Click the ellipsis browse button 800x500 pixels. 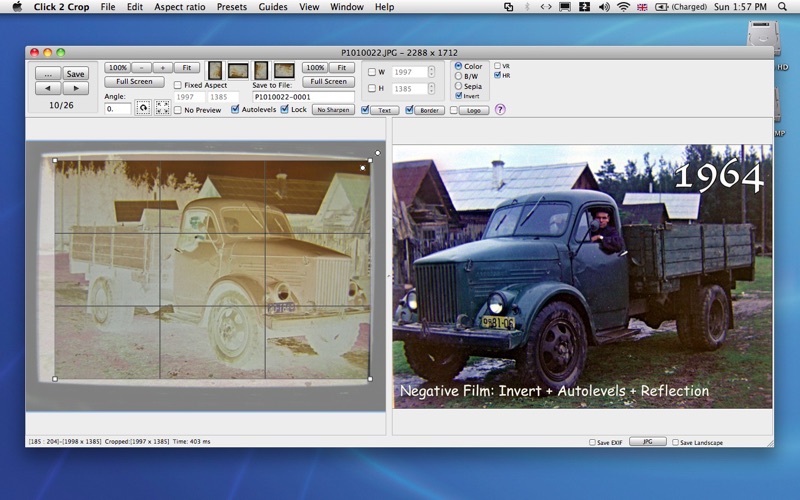pyautogui.click(x=48, y=73)
